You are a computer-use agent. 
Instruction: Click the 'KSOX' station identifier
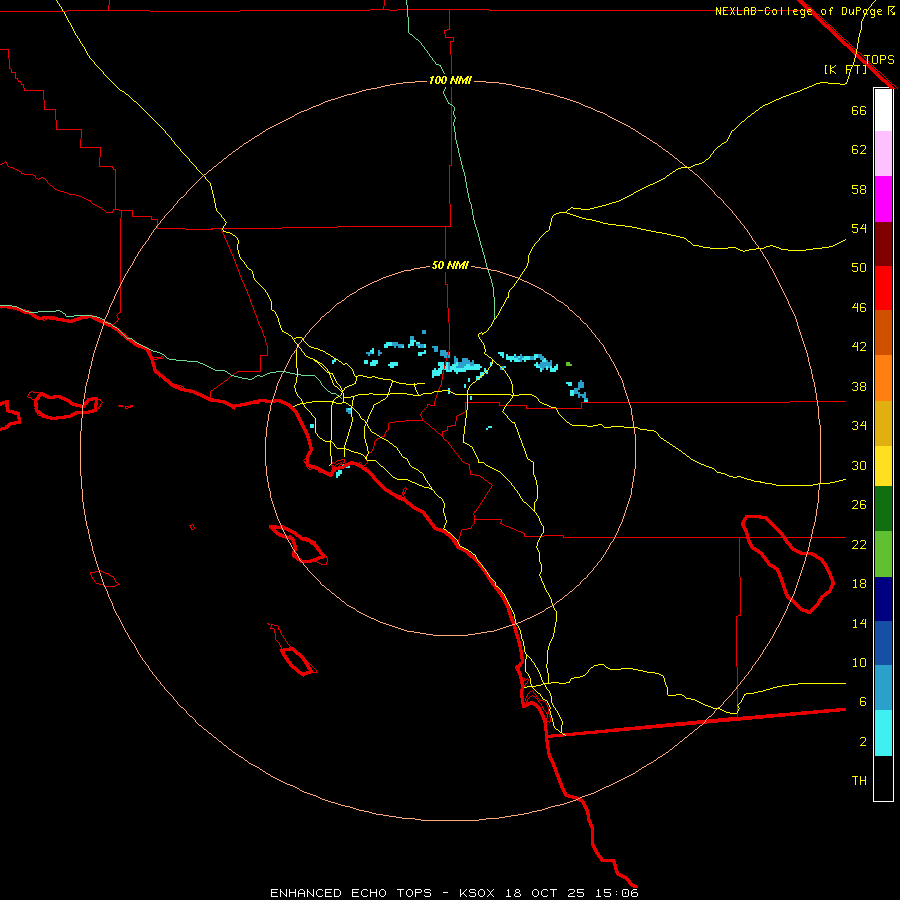click(x=477, y=893)
